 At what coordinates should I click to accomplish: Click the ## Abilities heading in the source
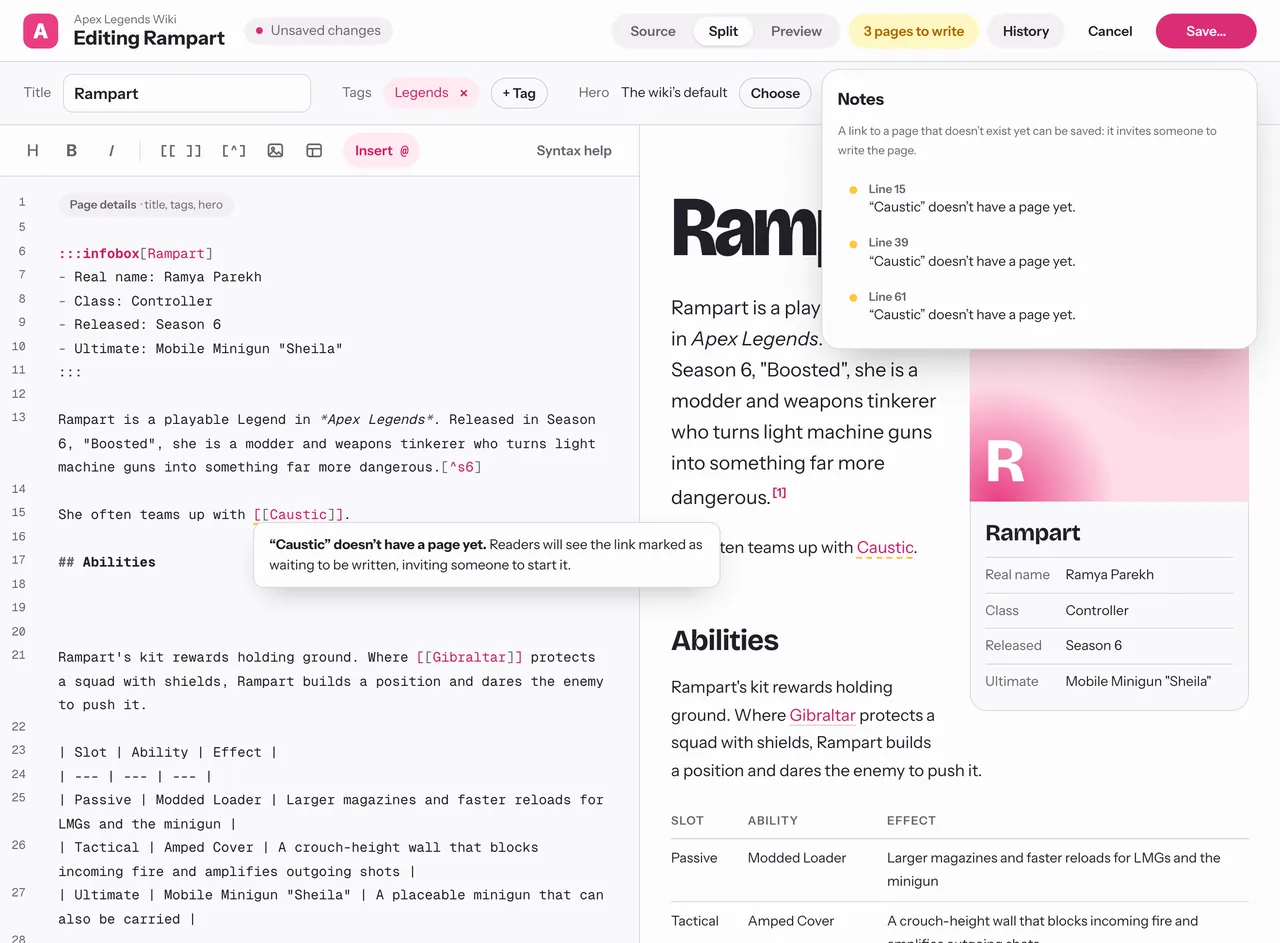107,562
